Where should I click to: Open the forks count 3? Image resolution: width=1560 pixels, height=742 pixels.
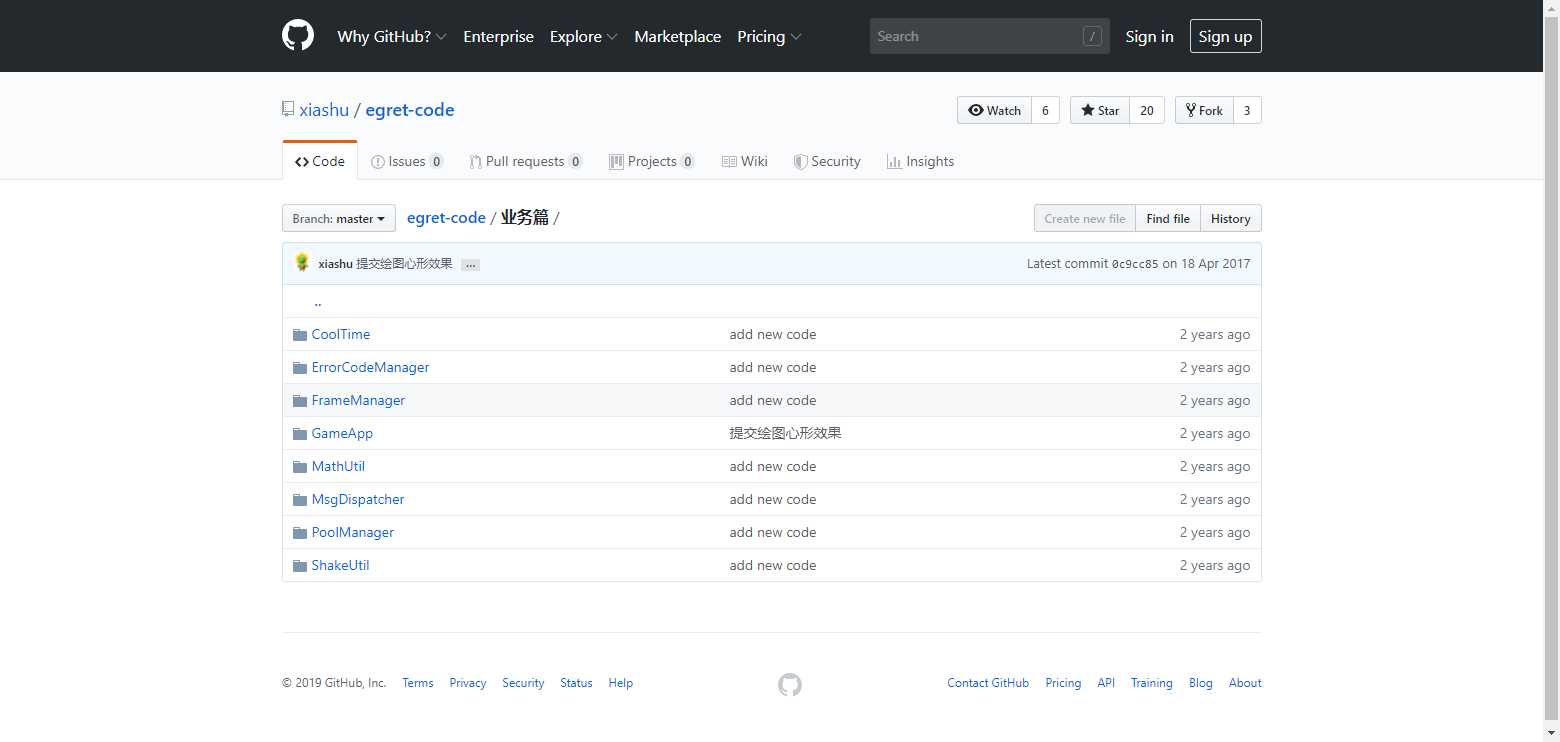click(1247, 110)
